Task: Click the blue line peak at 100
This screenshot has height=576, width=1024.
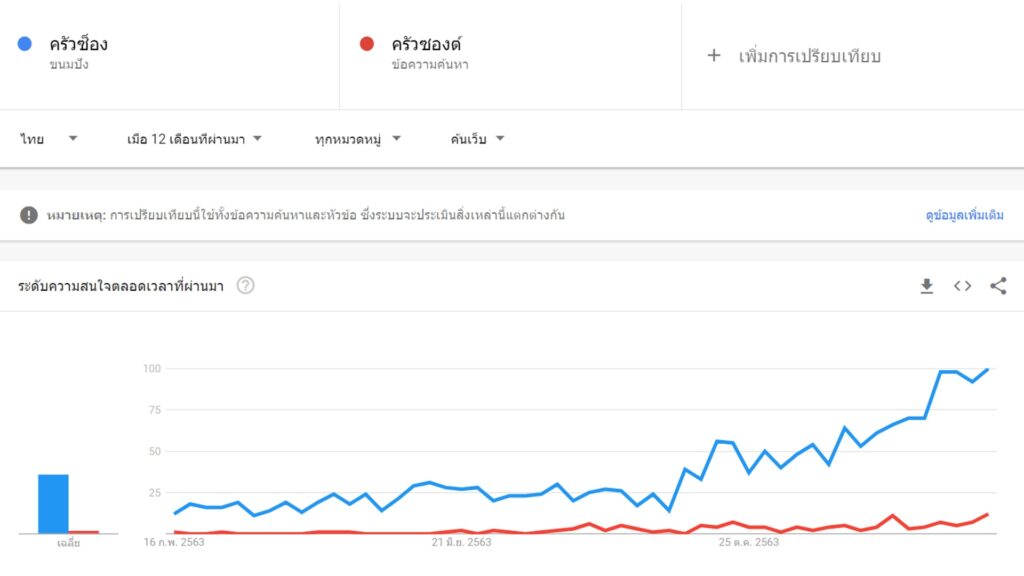Action: tap(987, 370)
